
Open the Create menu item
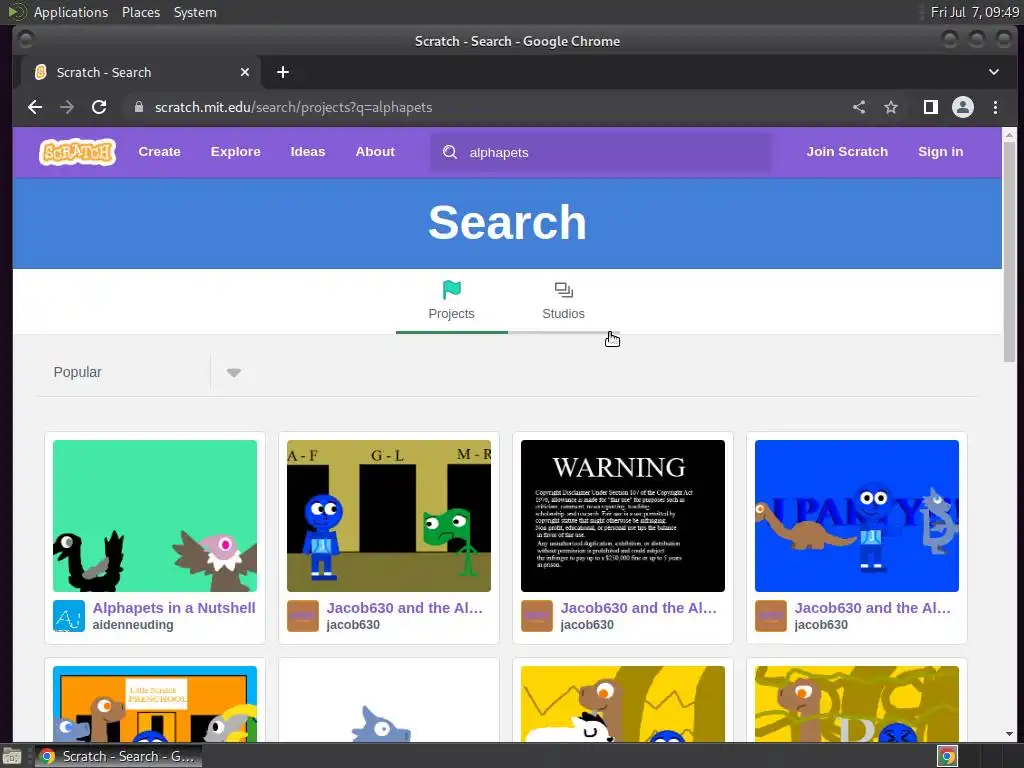(x=159, y=152)
